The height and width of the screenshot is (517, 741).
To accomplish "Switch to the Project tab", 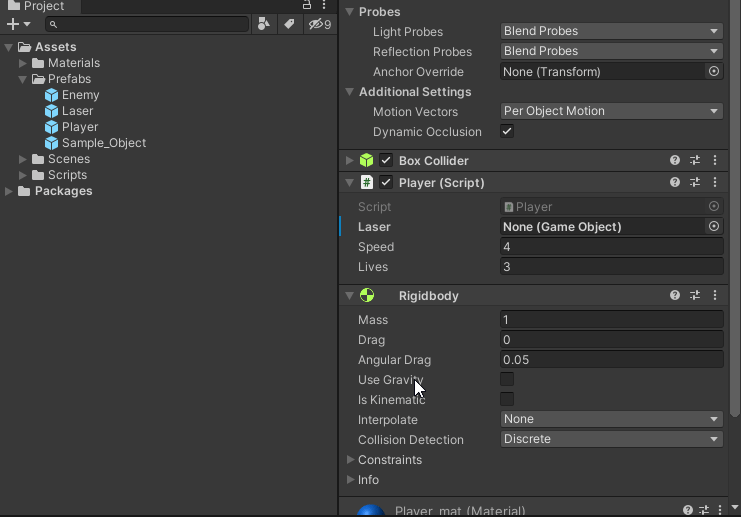I will point(36,6).
